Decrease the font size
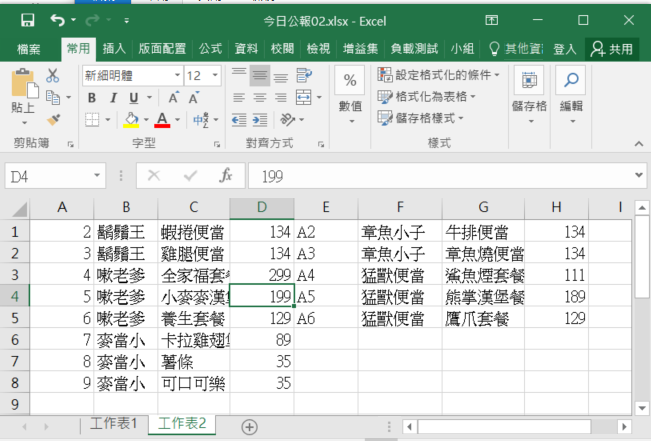651x441 pixels. pyautogui.click(x=193, y=98)
